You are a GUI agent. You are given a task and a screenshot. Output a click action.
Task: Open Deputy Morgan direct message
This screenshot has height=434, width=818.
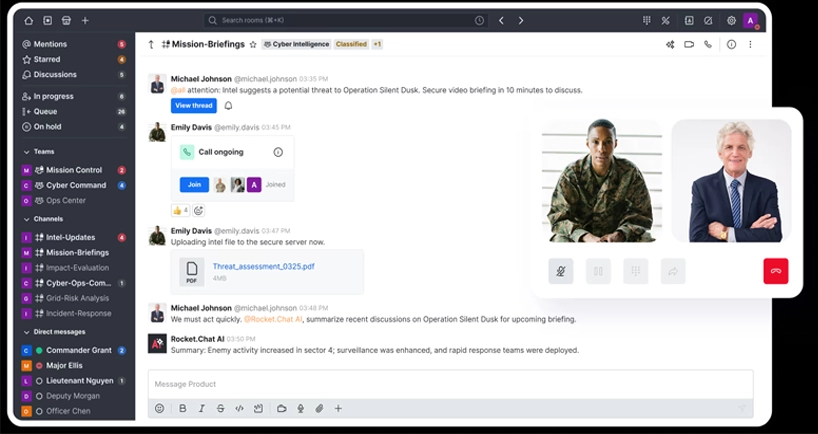[x=74, y=396]
